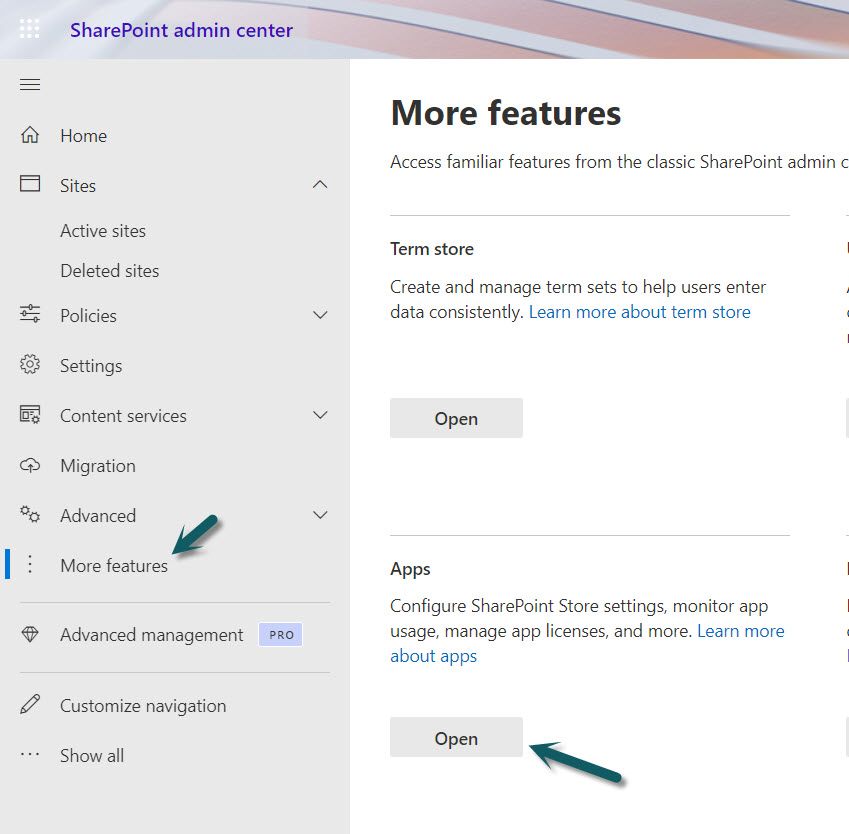Click the Settings gear icon
Viewport: 849px width, 834px height.
pos(30,365)
